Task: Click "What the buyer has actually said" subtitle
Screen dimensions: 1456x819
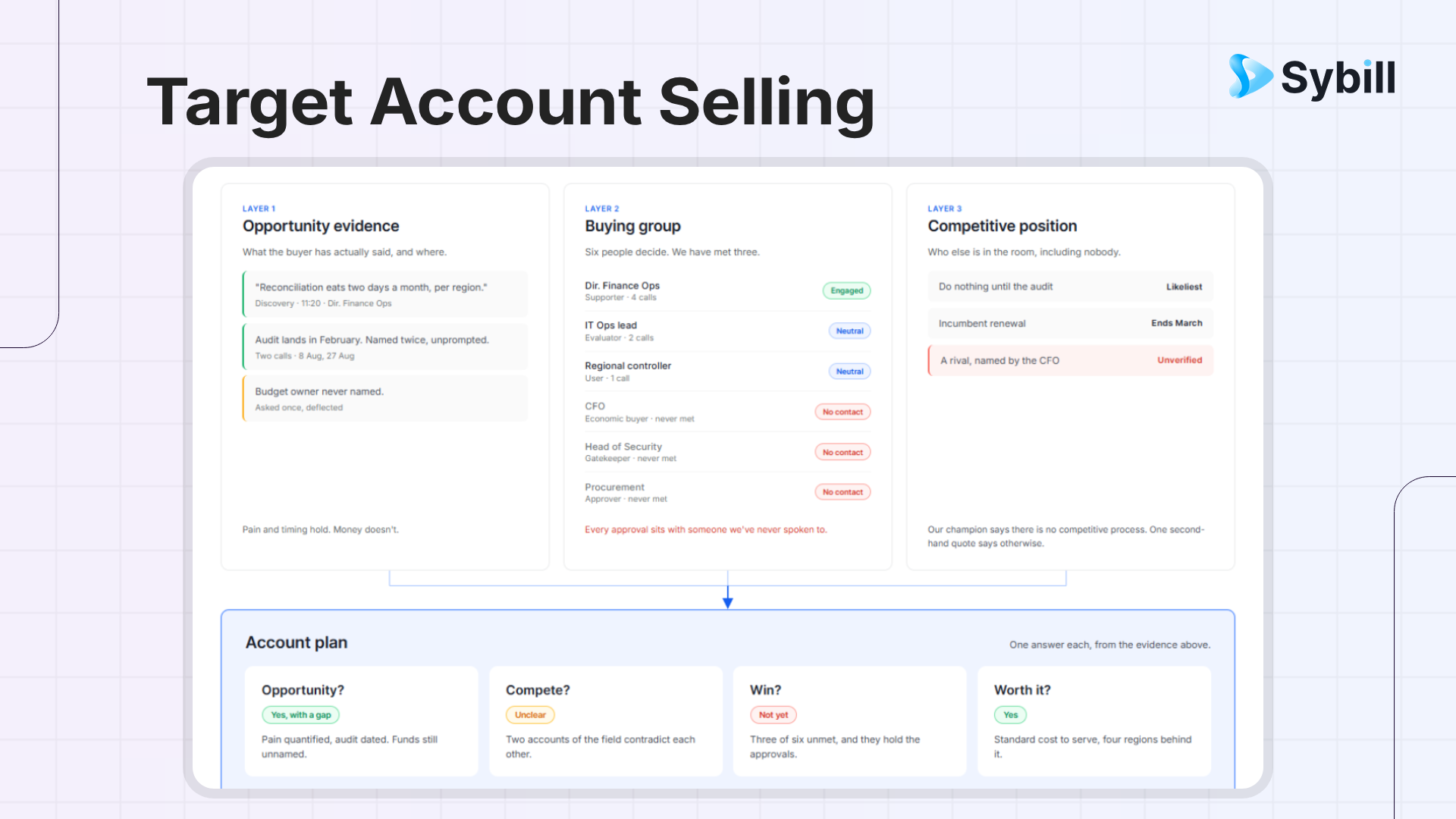Action: (344, 252)
